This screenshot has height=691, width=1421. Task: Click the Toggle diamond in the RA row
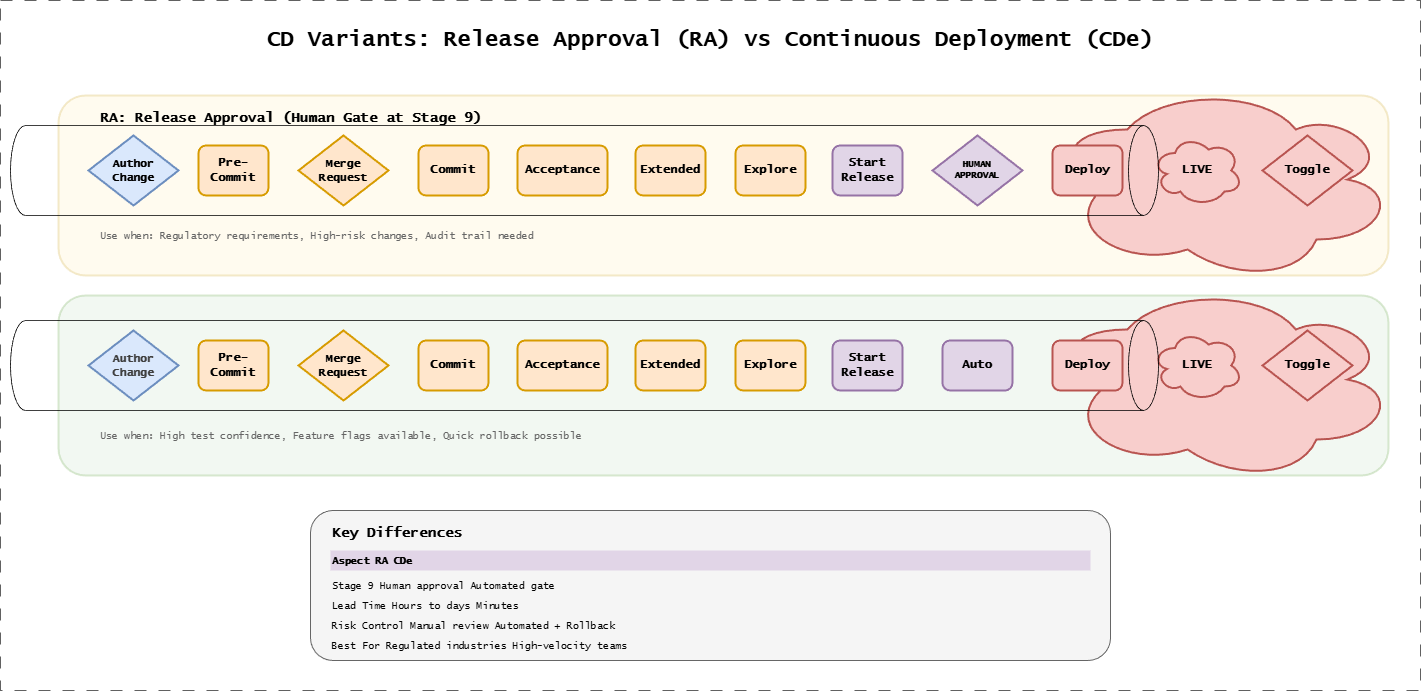pos(1307,170)
